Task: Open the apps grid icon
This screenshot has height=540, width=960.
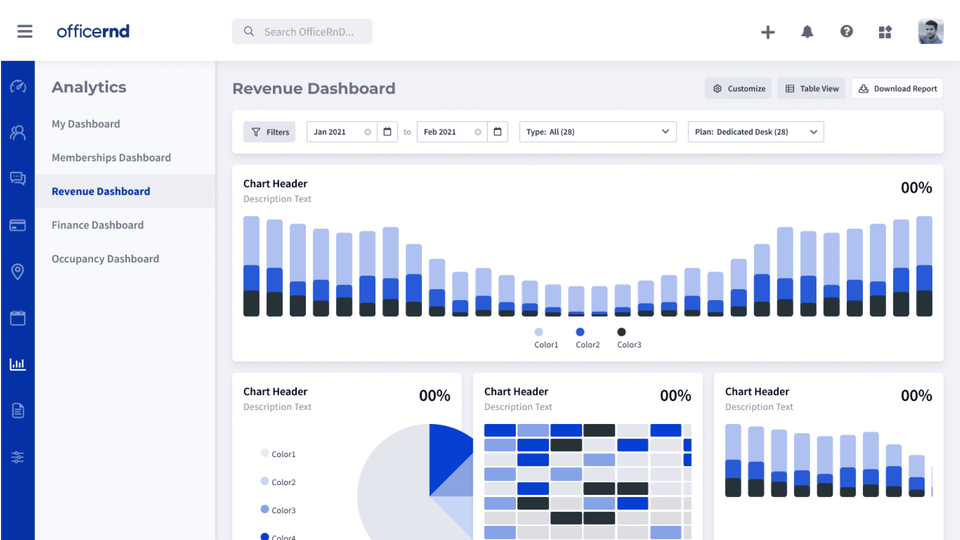Action: click(884, 32)
